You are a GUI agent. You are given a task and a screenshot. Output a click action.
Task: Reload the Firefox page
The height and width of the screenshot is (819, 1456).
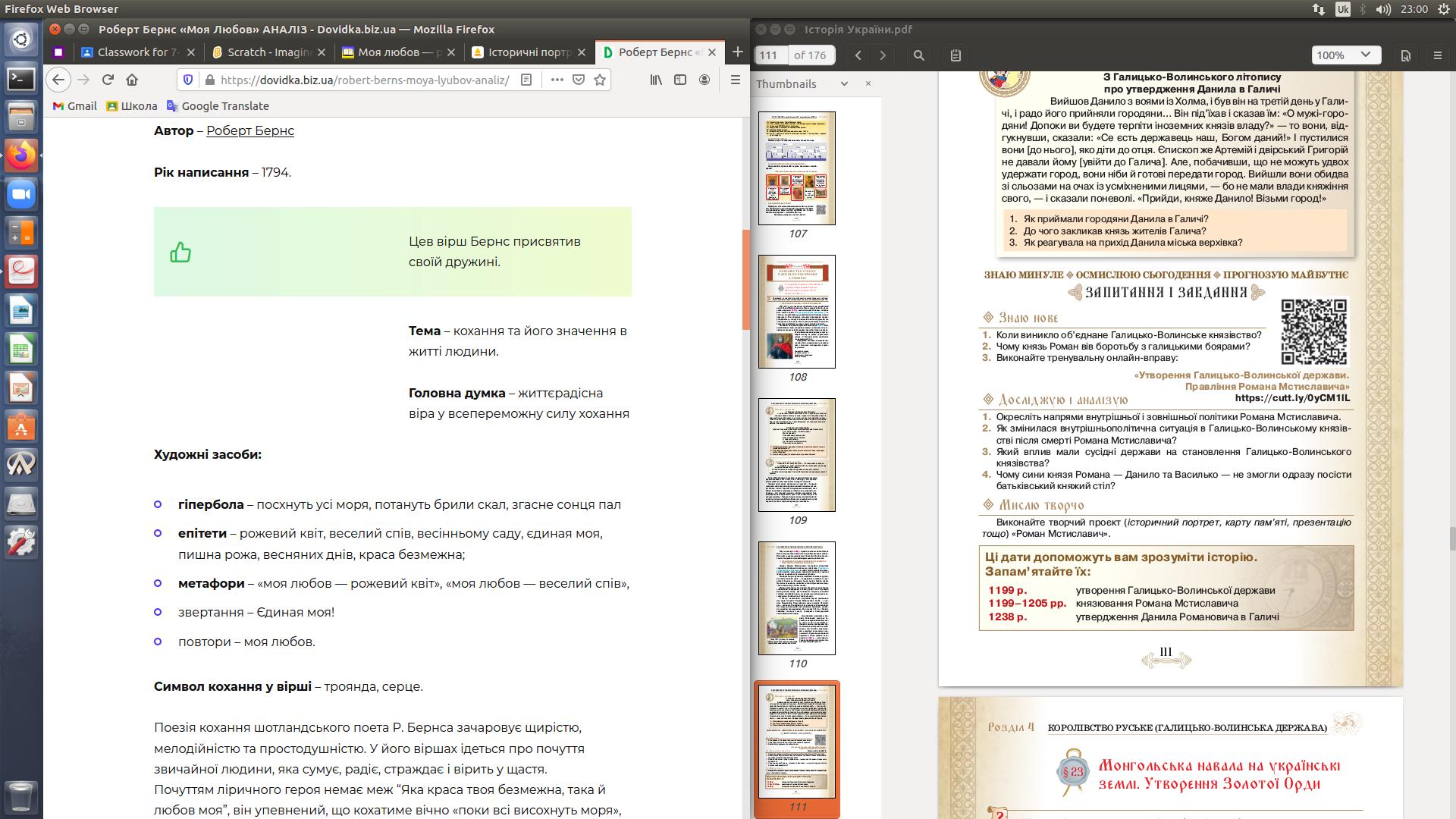point(108,80)
